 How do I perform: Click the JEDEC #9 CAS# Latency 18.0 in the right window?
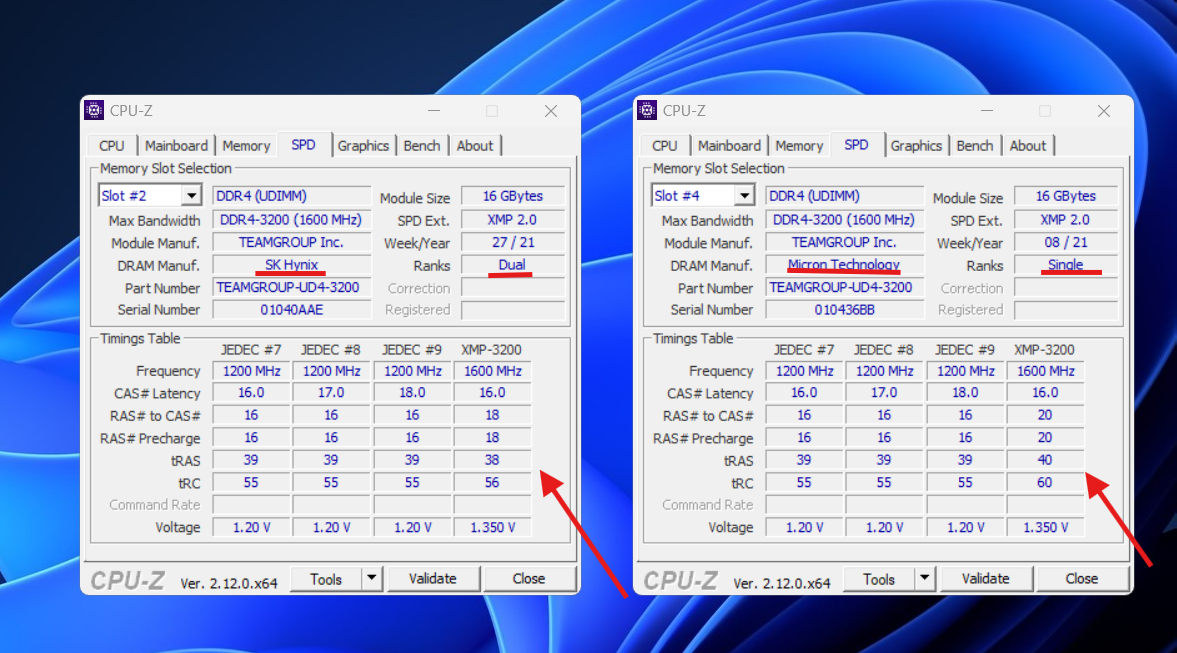tap(965, 393)
